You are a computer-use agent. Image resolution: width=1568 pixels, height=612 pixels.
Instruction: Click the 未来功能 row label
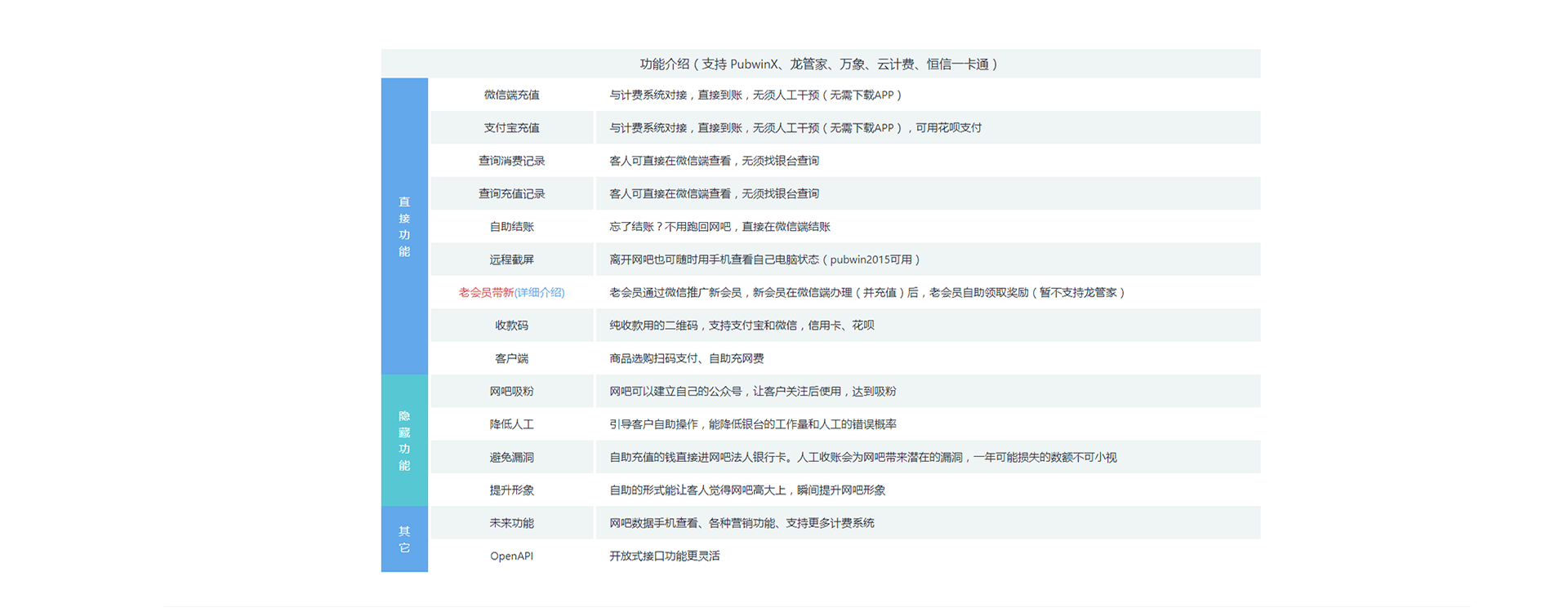pos(512,523)
